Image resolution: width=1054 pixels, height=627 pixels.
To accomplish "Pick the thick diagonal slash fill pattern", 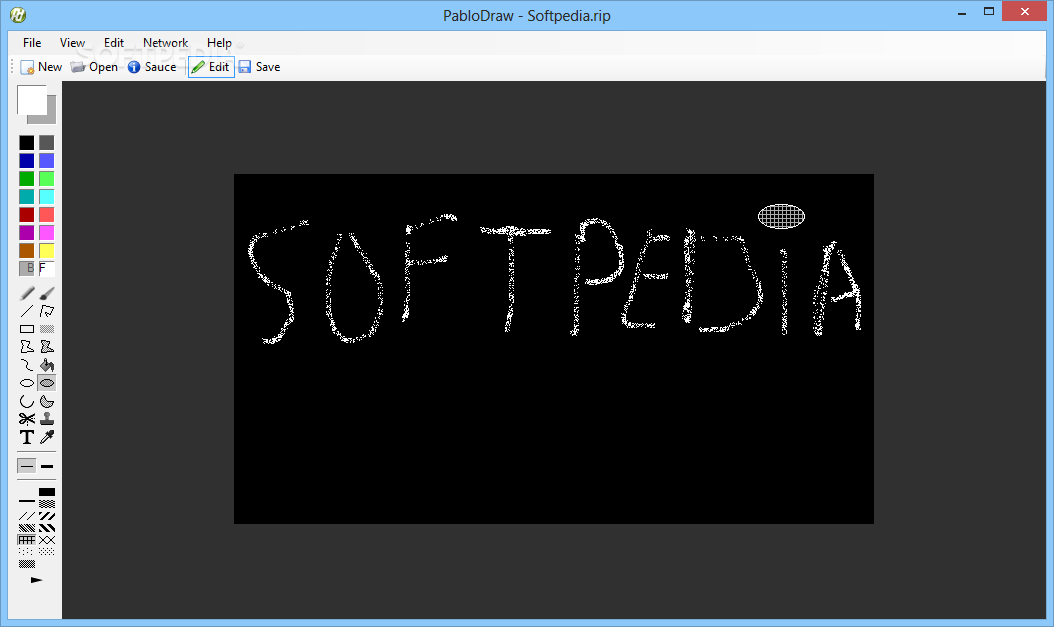I will 47,516.
